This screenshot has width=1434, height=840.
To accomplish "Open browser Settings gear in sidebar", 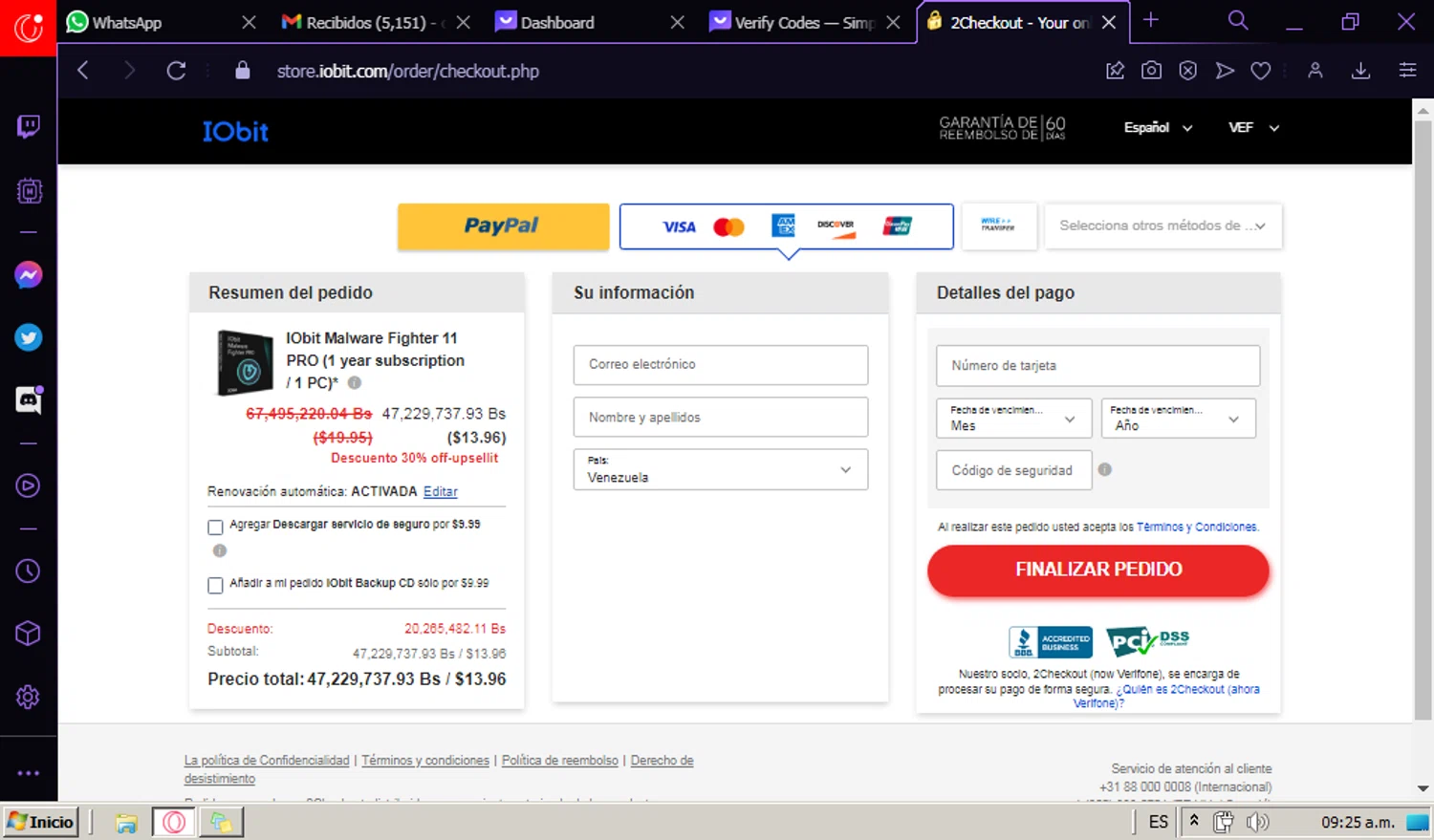I will [x=29, y=697].
